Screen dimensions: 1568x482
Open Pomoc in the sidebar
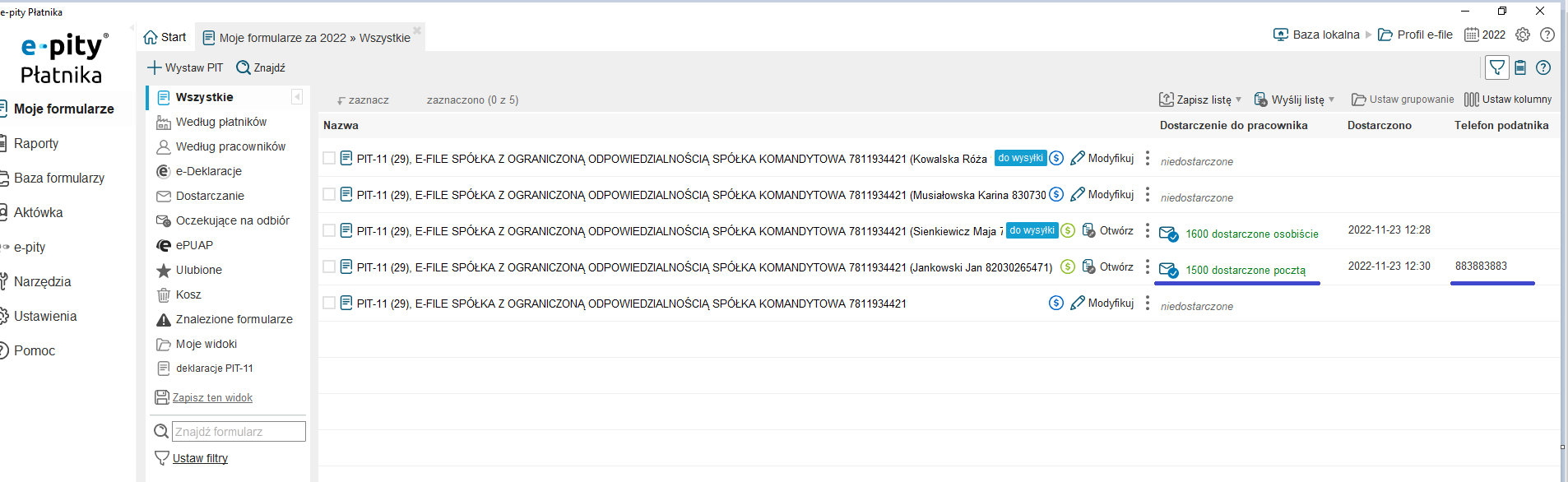(35, 350)
